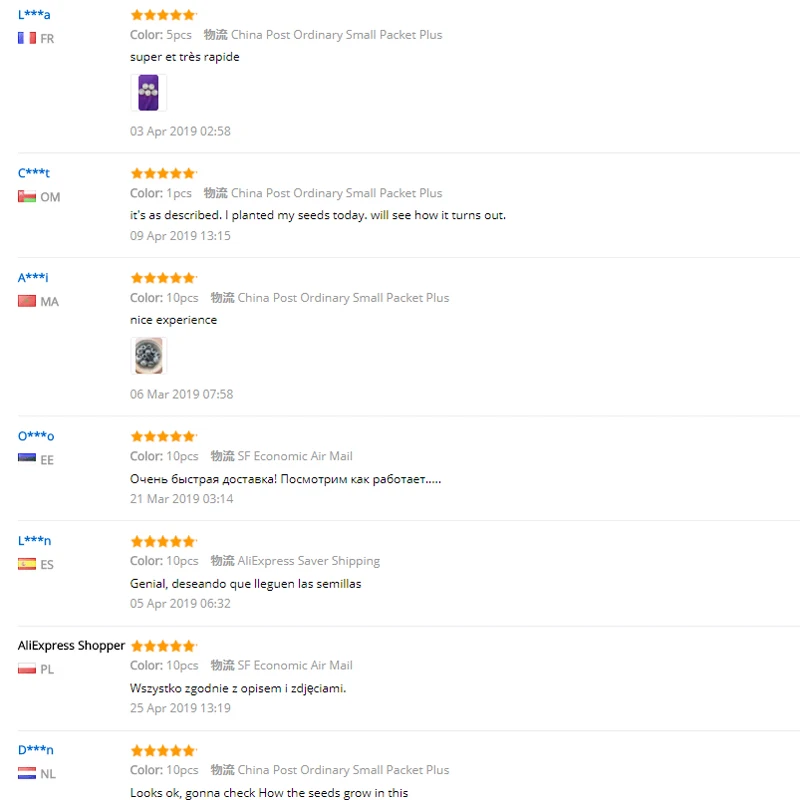The image size is (800, 800).
Task: Click the France flag icon next to FR
Action: coord(27,38)
